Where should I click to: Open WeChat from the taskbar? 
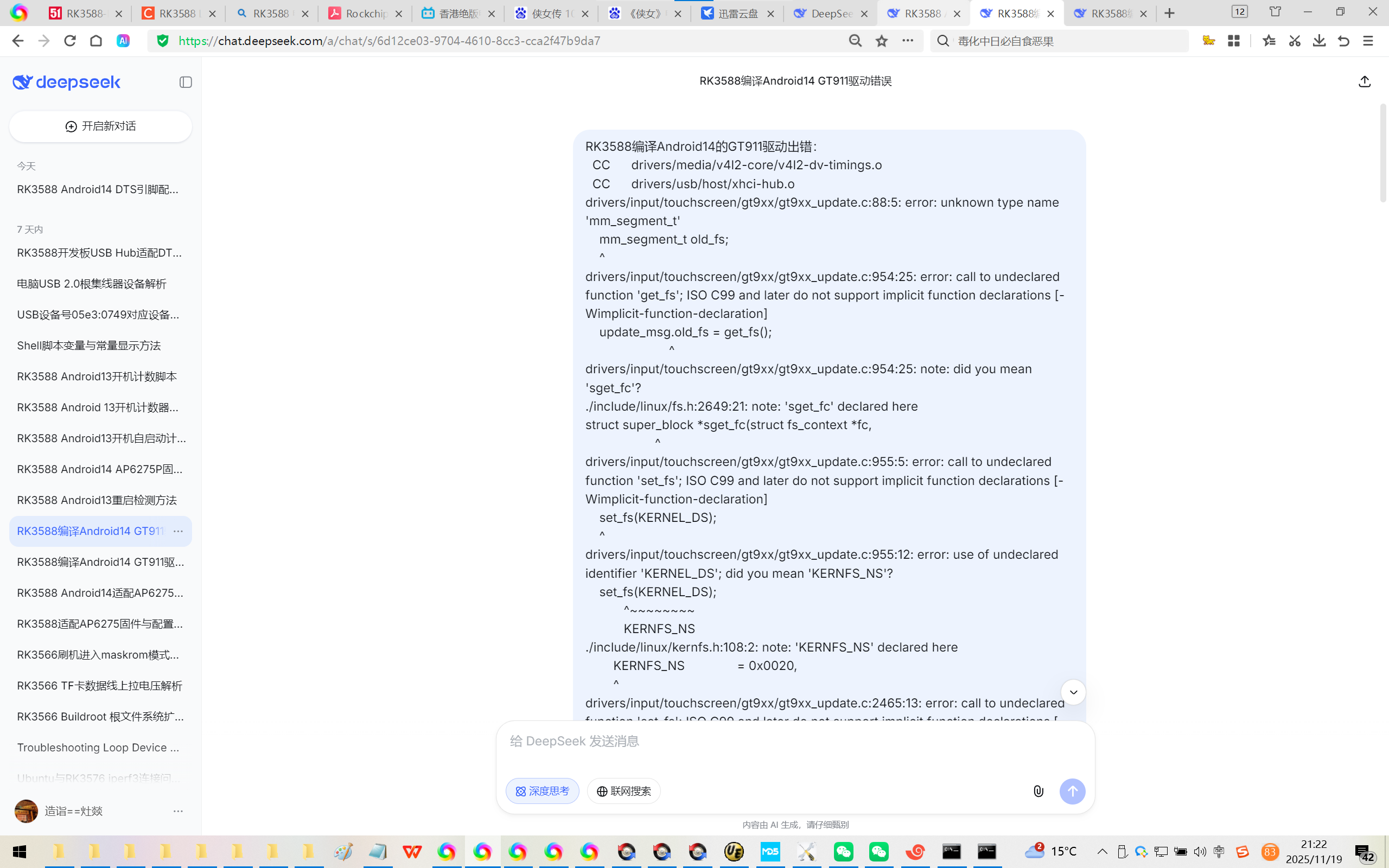pyautogui.click(x=843, y=851)
